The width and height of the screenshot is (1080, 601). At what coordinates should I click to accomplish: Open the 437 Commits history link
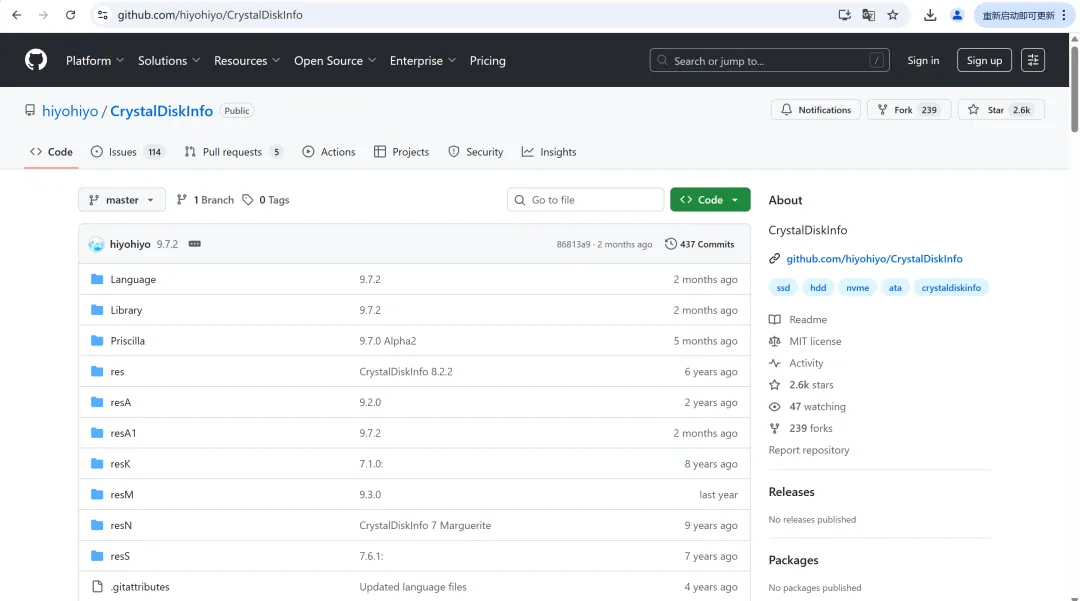700,244
